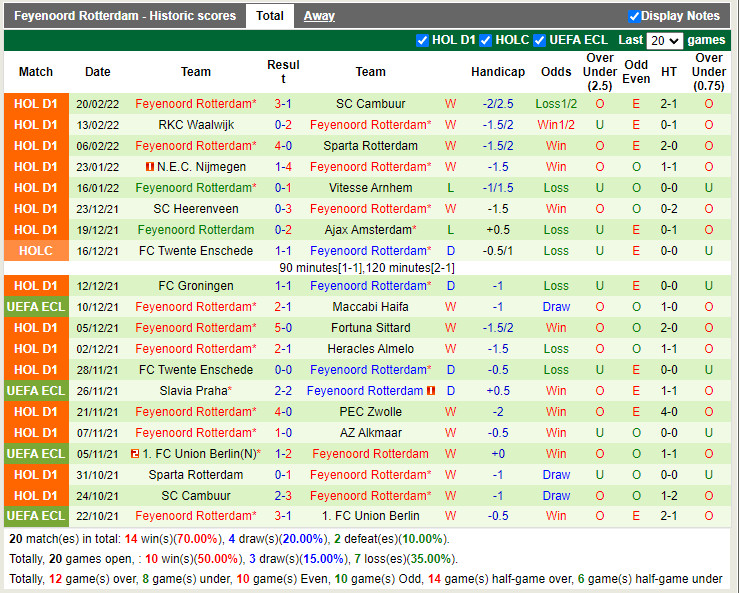Image resolution: width=739 pixels, height=593 pixels.
Task: Click the 2-2 result against Slavia Praha
Action: 283,391
